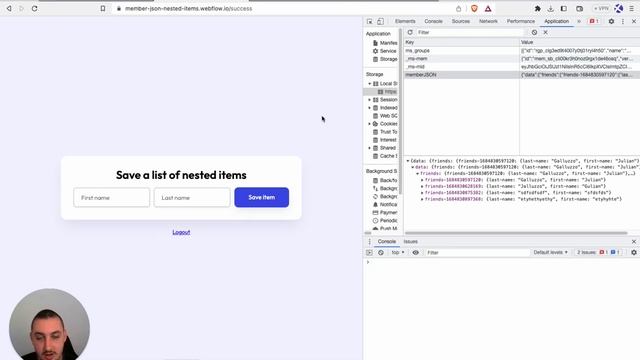This screenshot has height=360, width=640.
Task: Open the Brave wallet icon
Action: 579,8
